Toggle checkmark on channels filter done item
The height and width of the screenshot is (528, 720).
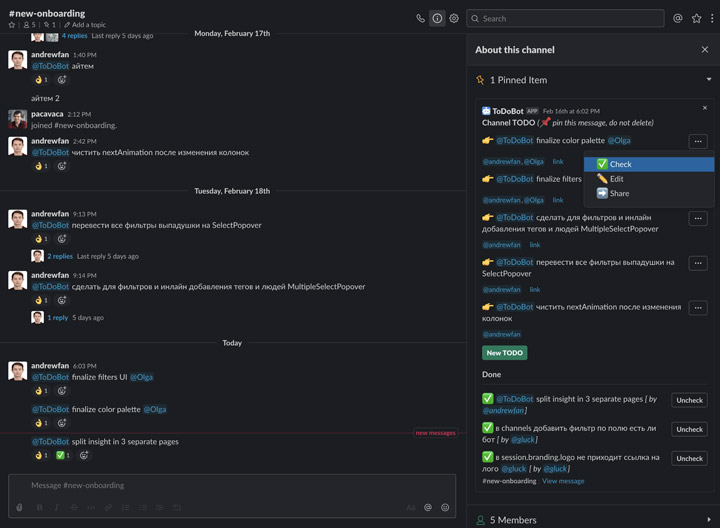point(488,427)
